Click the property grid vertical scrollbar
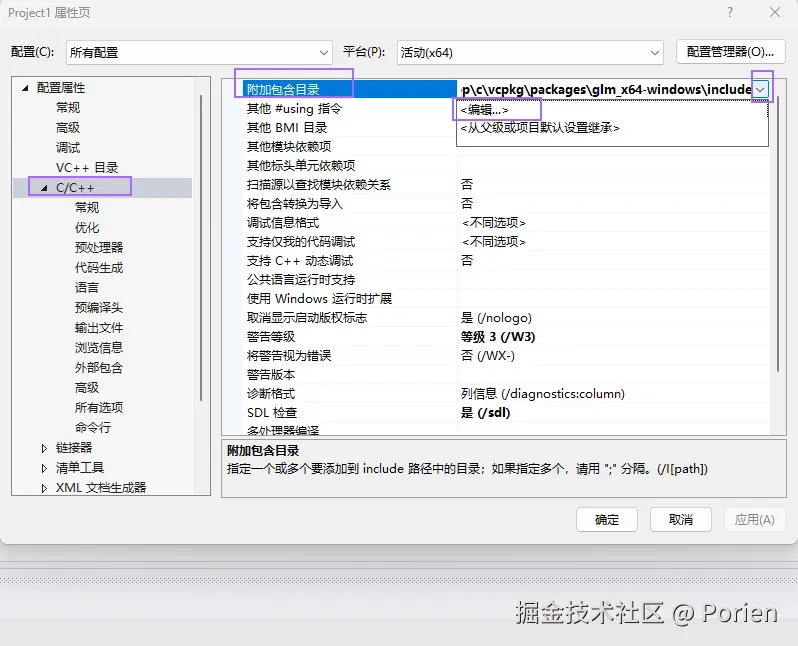Screen dimensions: 798x646 coord(778,234)
